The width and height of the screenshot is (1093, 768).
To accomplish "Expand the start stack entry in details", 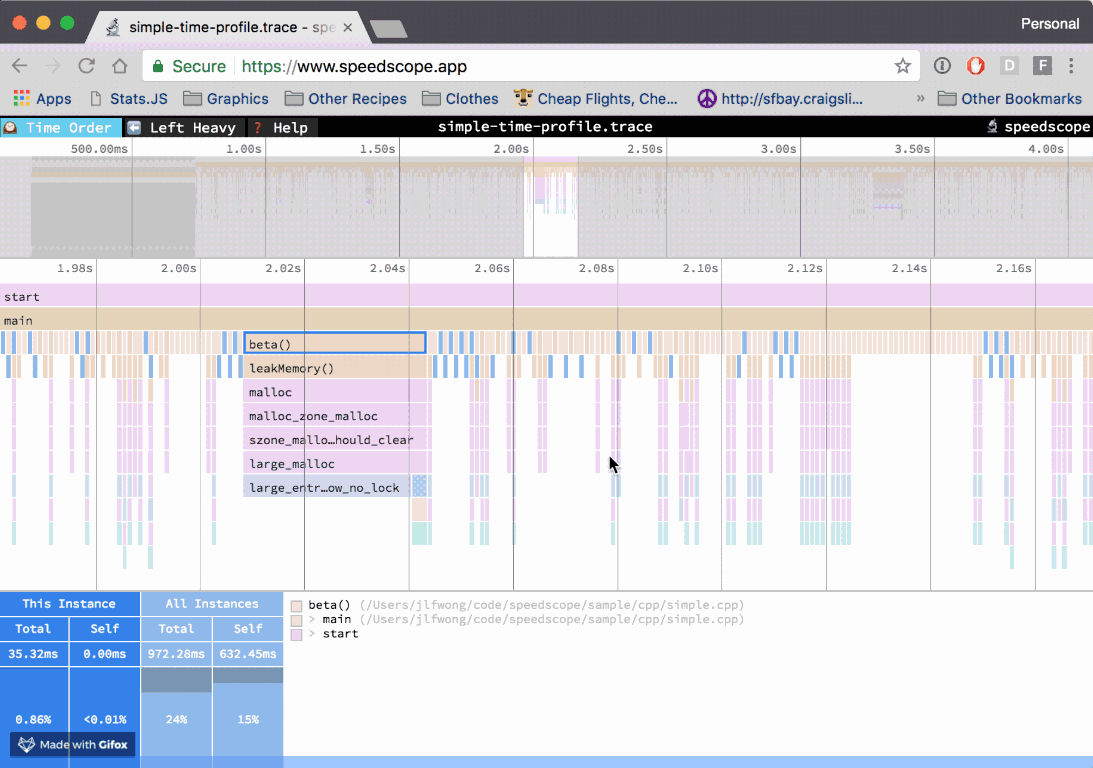I will [312, 634].
